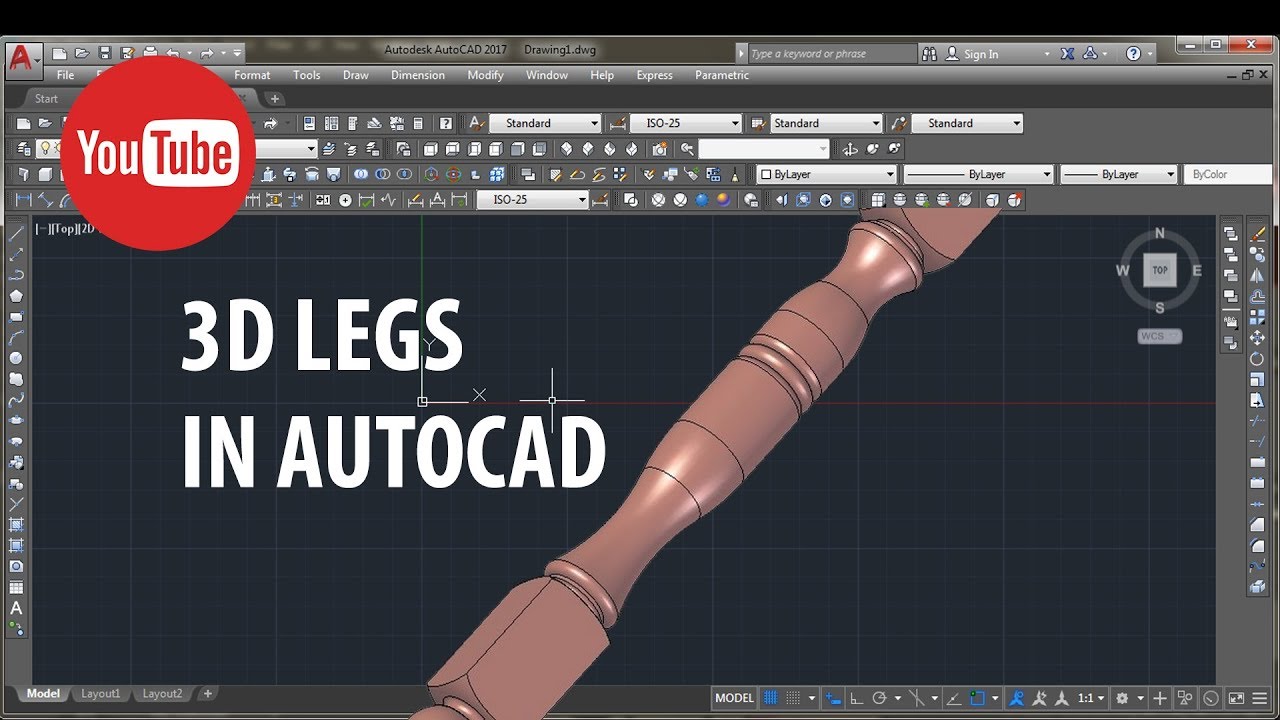The width and height of the screenshot is (1280, 720).
Task: Open the annotation scale 1:1 dropdown
Action: tap(1090, 698)
